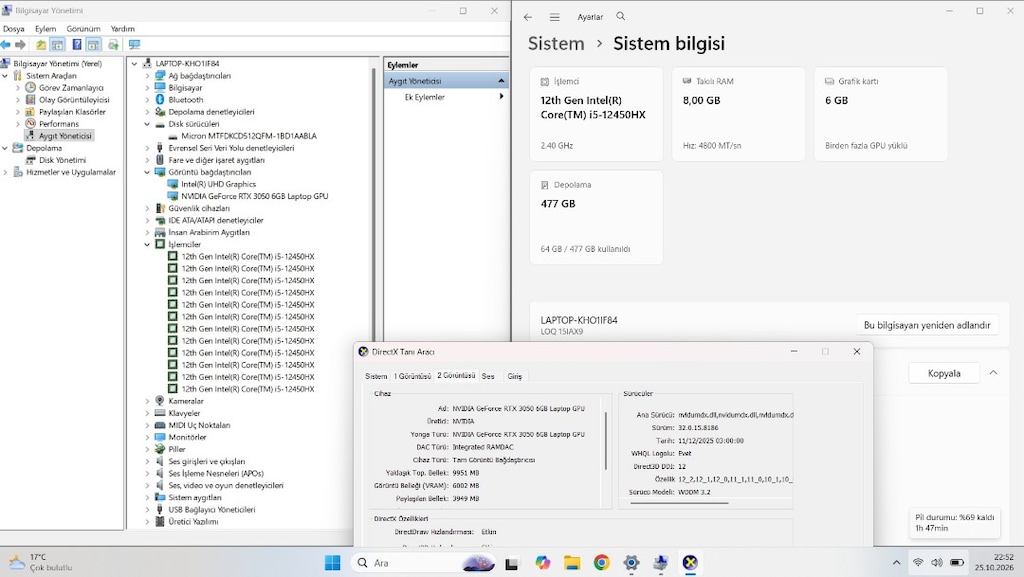Click the Back arrow in Computer Management toolbar
The width and height of the screenshot is (1024, 577).
pos(6,44)
